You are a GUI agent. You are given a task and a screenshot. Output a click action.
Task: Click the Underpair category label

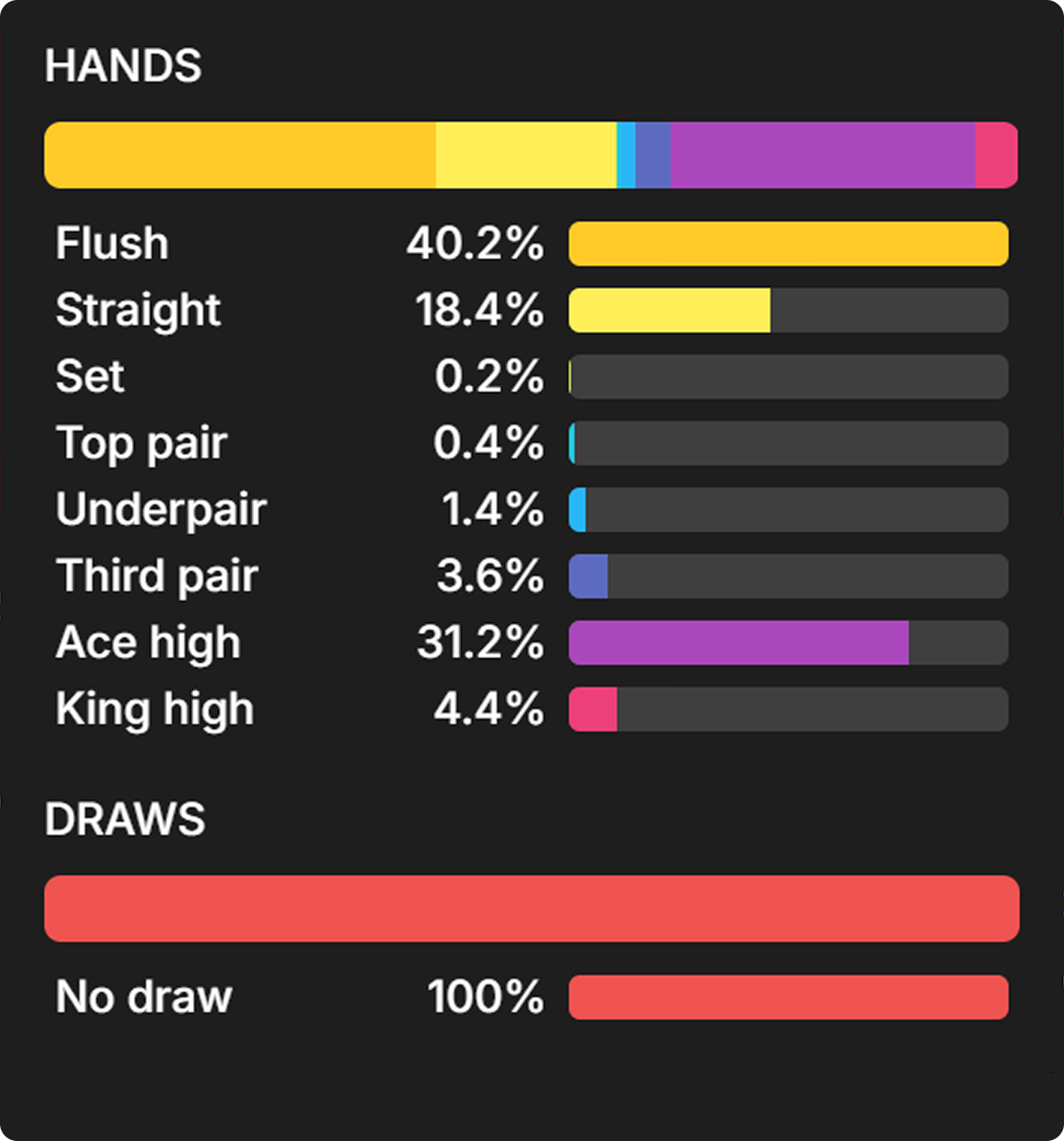[x=161, y=510]
